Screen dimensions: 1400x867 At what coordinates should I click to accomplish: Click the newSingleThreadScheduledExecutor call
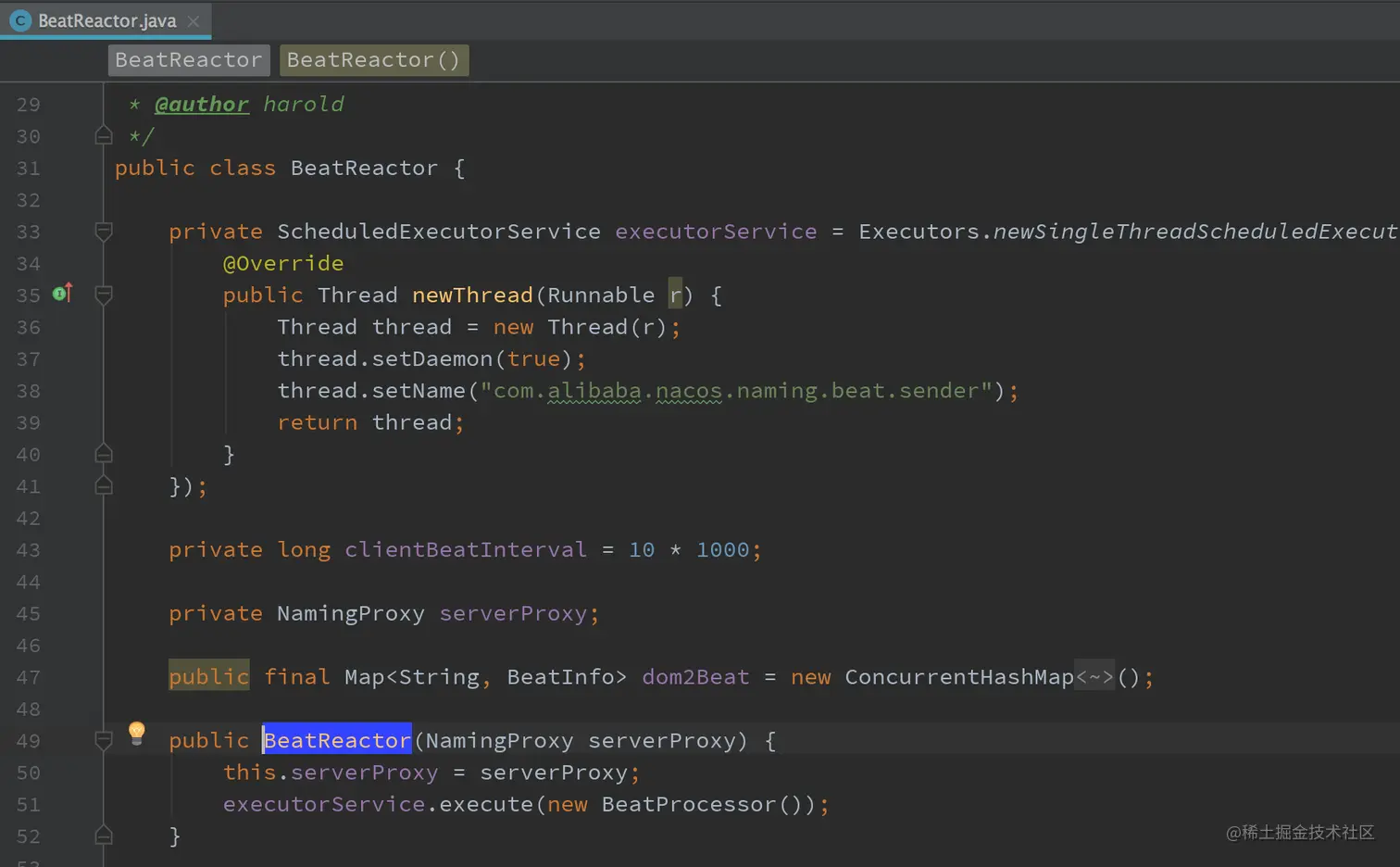(1195, 232)
